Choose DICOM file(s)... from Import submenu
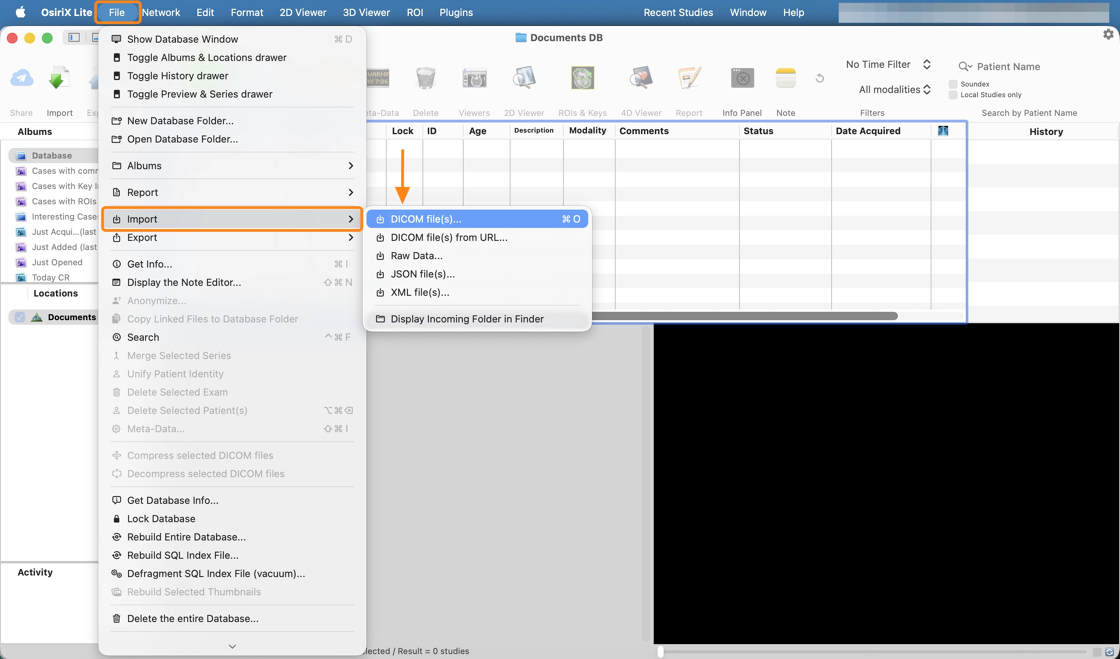Screen dimensions: 1120x659 click(x=477, y=219)
